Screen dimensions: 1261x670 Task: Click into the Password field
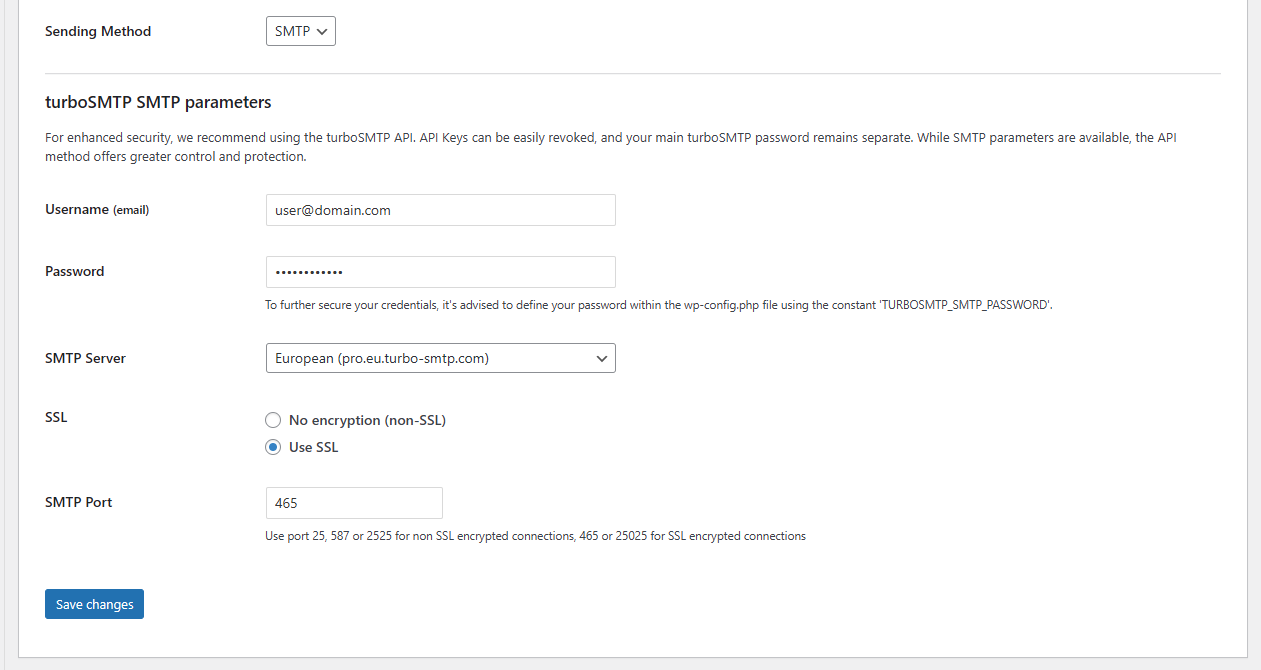point(440,272)
